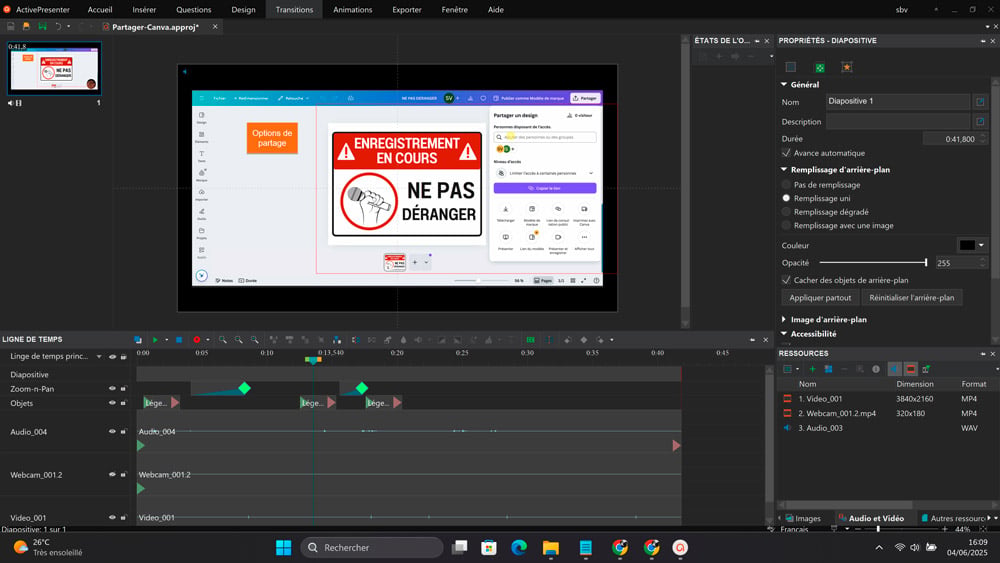
Task: Click the first magnifier zoom icon in timeline
Action: (x=223, y=340)
